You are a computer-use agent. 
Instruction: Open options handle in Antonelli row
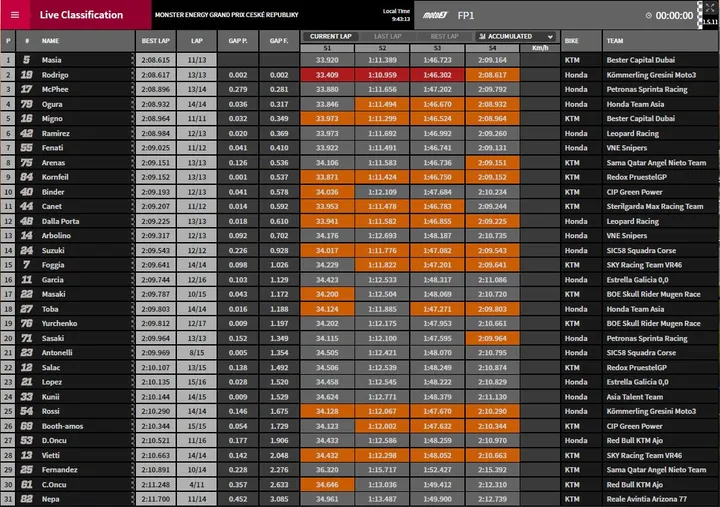pos(133,353)
